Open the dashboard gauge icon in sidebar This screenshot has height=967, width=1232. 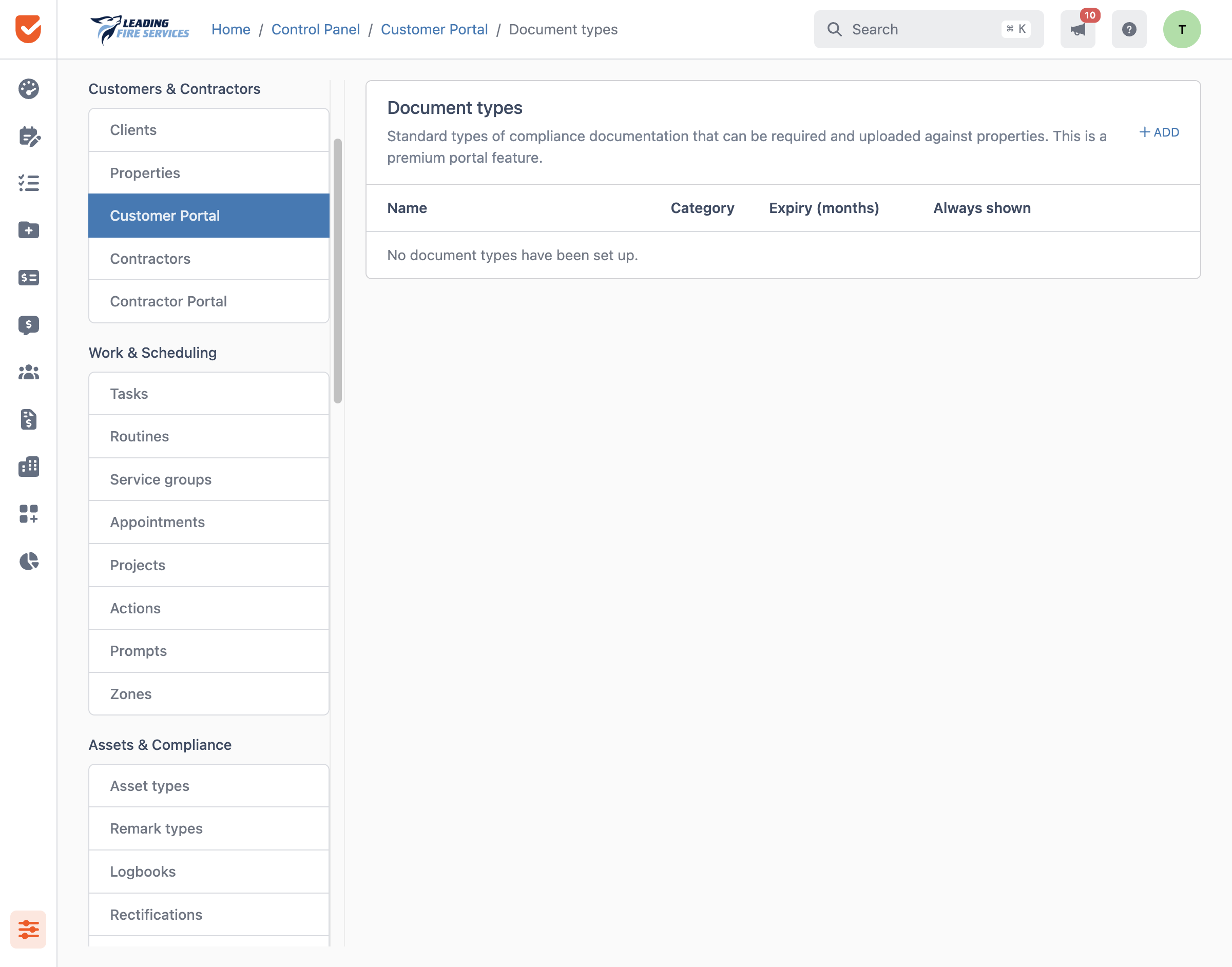pos(28,89)
